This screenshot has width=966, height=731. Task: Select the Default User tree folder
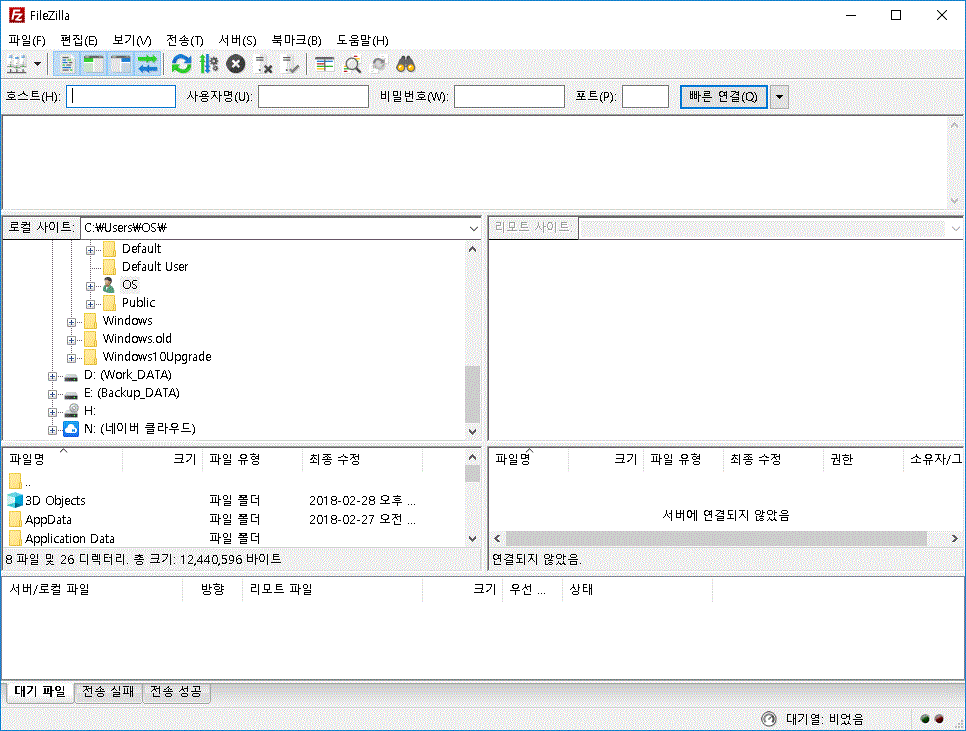point(155,267)
